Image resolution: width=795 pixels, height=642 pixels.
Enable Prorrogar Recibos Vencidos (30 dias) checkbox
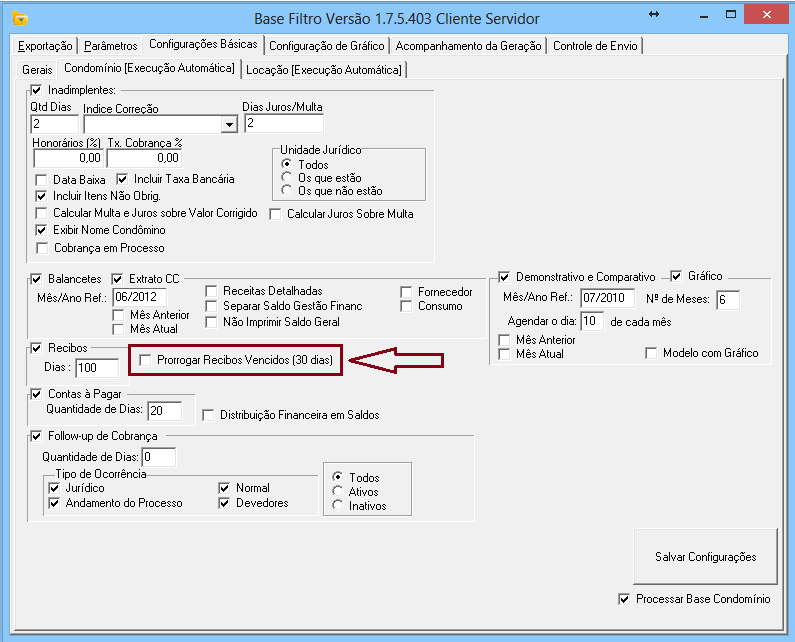(x=147, y=359)
